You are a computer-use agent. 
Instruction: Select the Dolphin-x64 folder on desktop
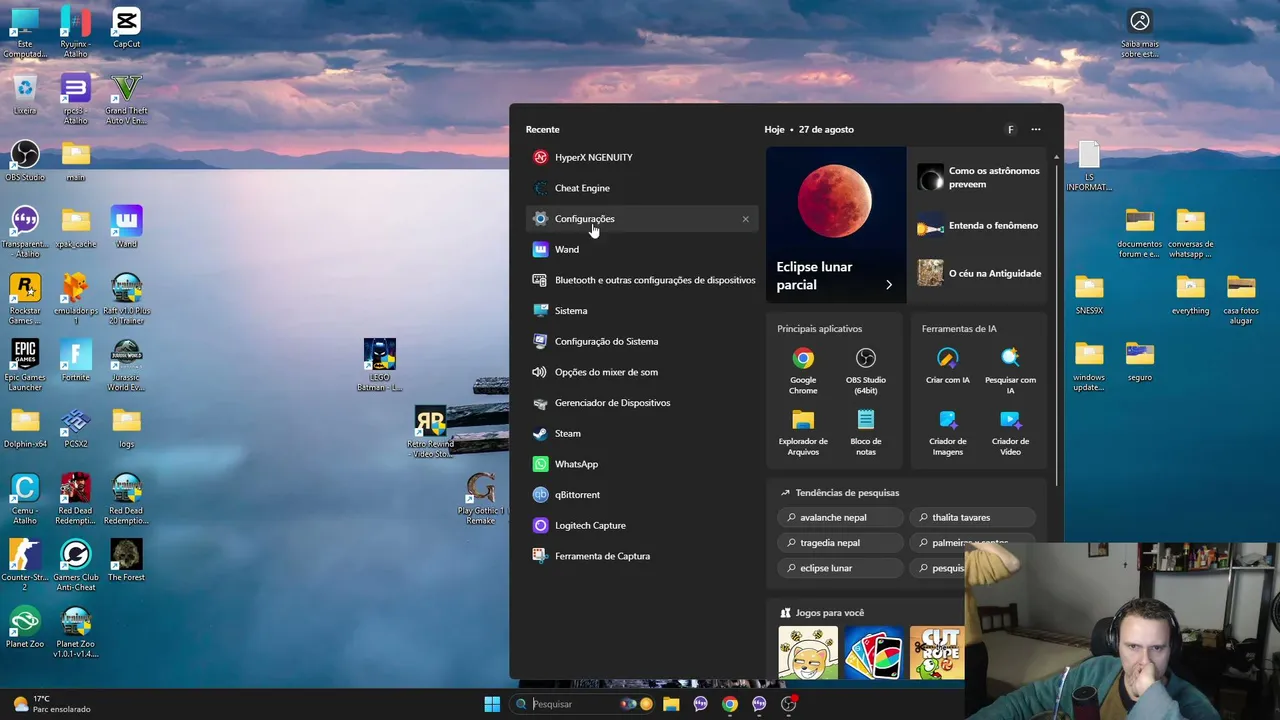click(25, 428)
